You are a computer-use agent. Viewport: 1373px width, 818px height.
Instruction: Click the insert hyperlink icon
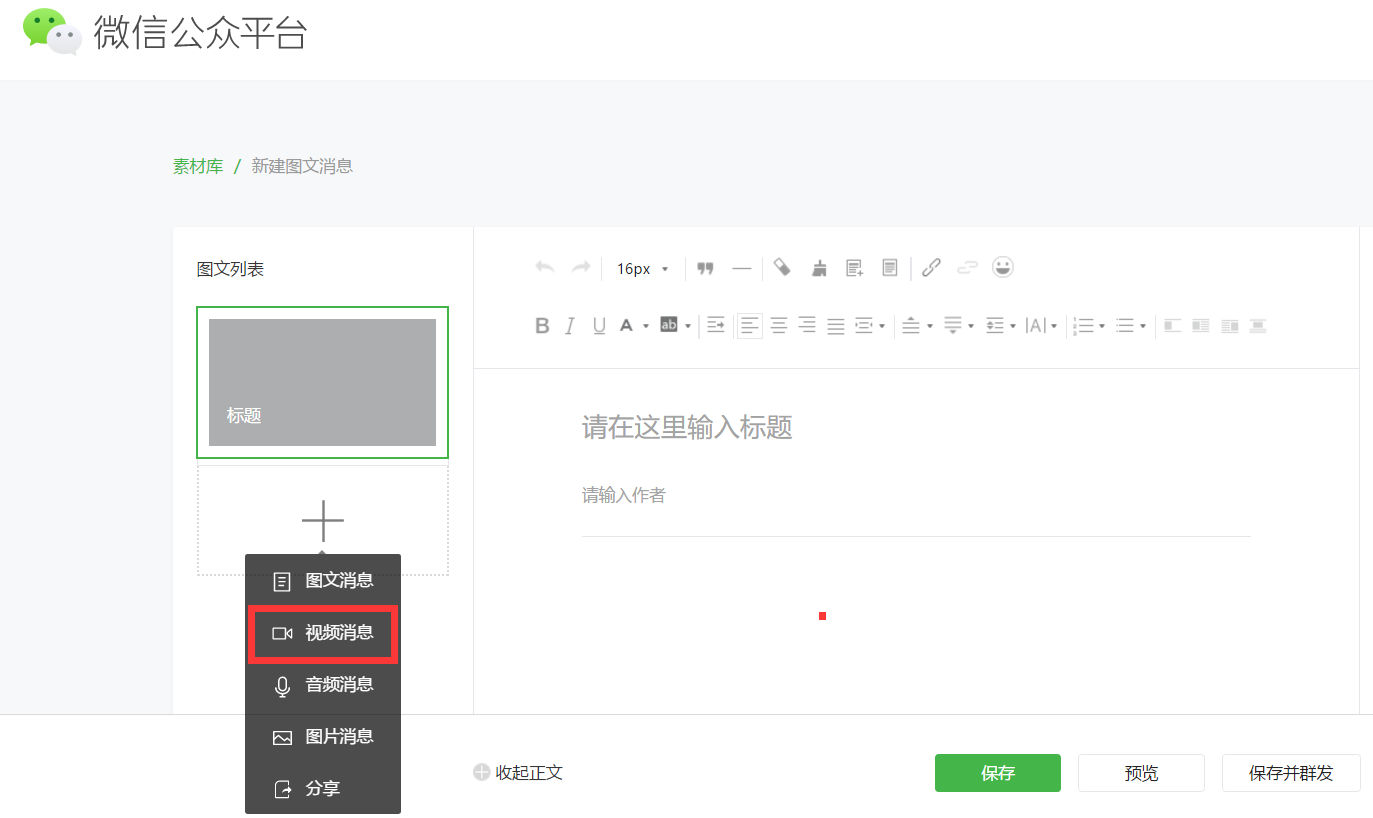[x=931, y=267]
